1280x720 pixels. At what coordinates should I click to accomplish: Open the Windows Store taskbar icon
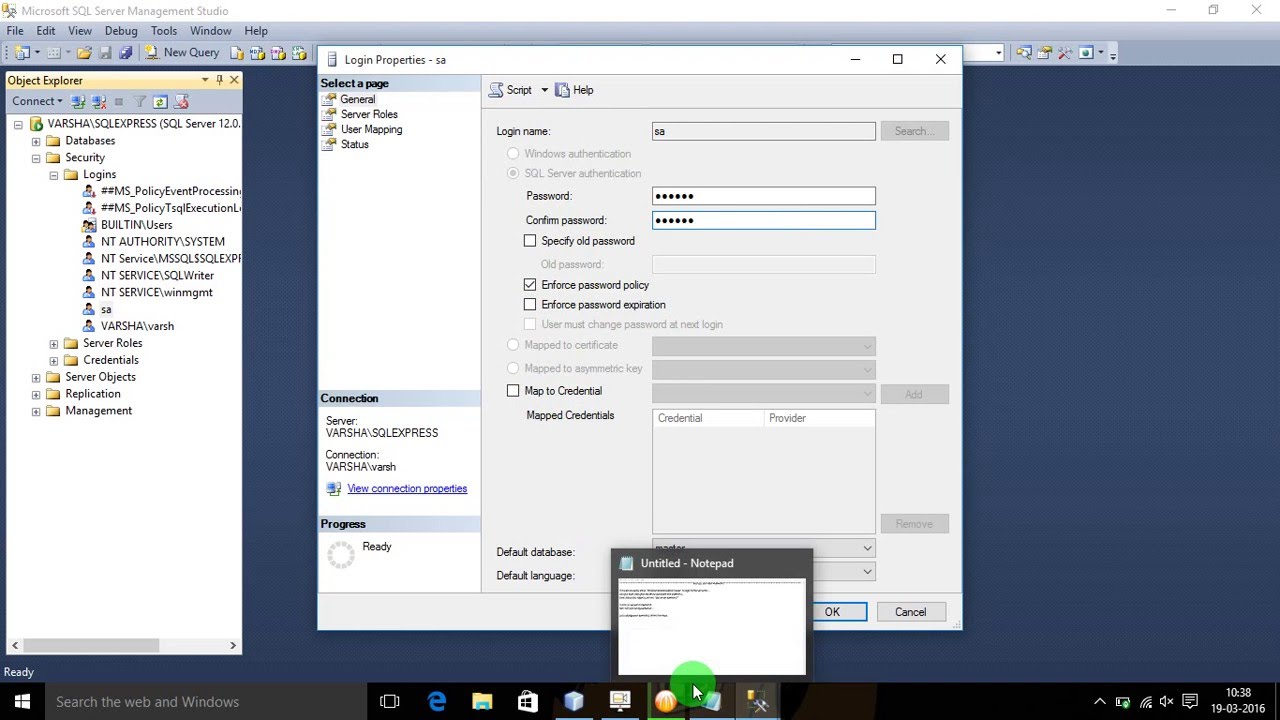click(528, 702)
